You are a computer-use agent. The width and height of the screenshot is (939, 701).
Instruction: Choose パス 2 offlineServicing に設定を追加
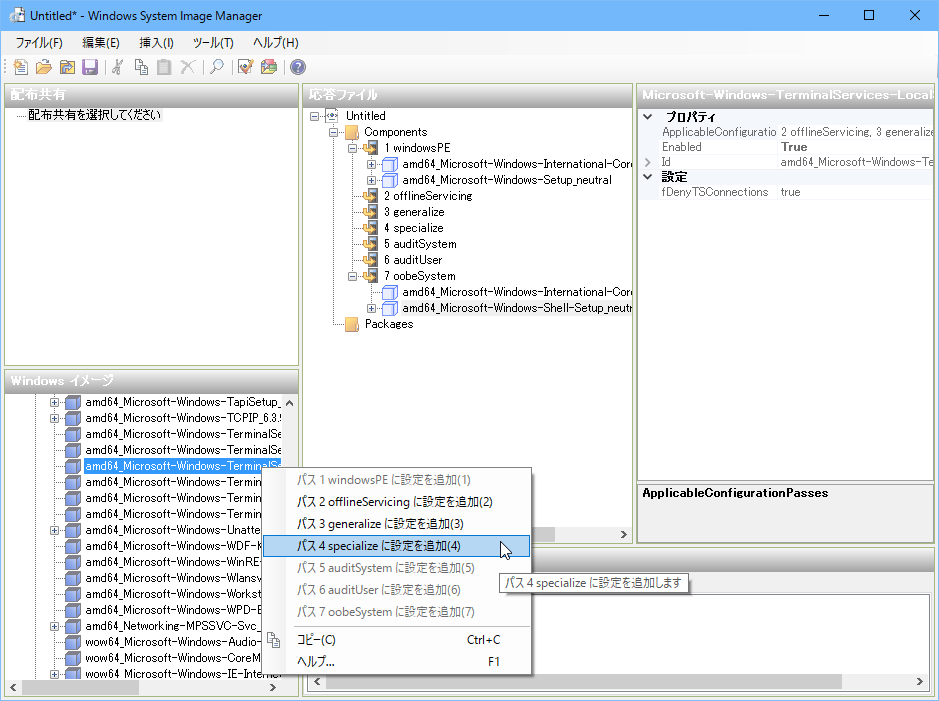(396, 502)
